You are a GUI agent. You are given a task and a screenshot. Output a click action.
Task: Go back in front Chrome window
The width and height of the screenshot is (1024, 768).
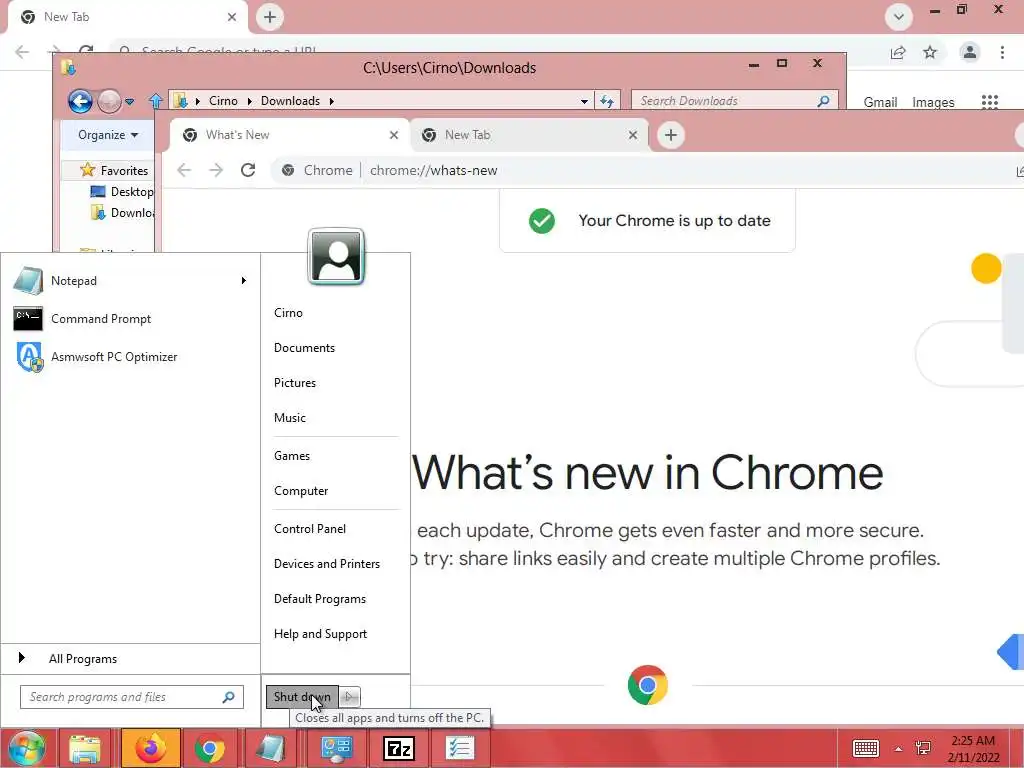point(184,170)
